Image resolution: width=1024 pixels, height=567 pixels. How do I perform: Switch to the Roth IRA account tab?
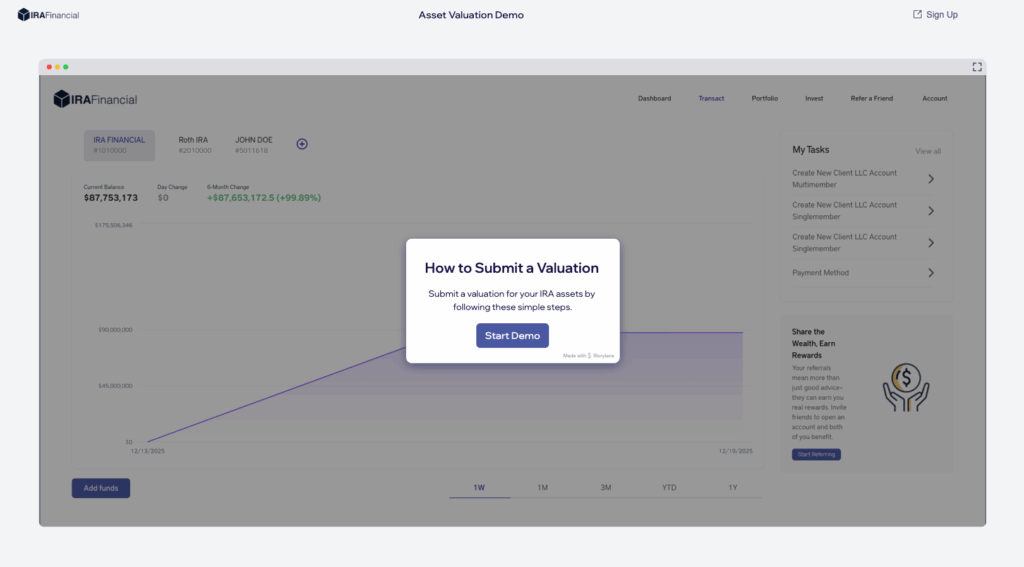tap(195, 145)
